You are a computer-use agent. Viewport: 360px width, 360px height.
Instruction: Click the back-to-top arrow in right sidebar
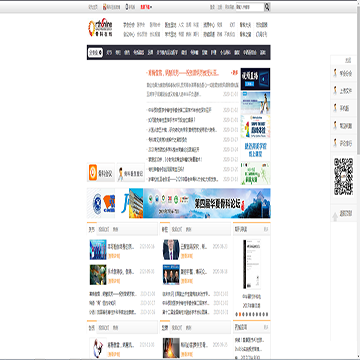335,217
